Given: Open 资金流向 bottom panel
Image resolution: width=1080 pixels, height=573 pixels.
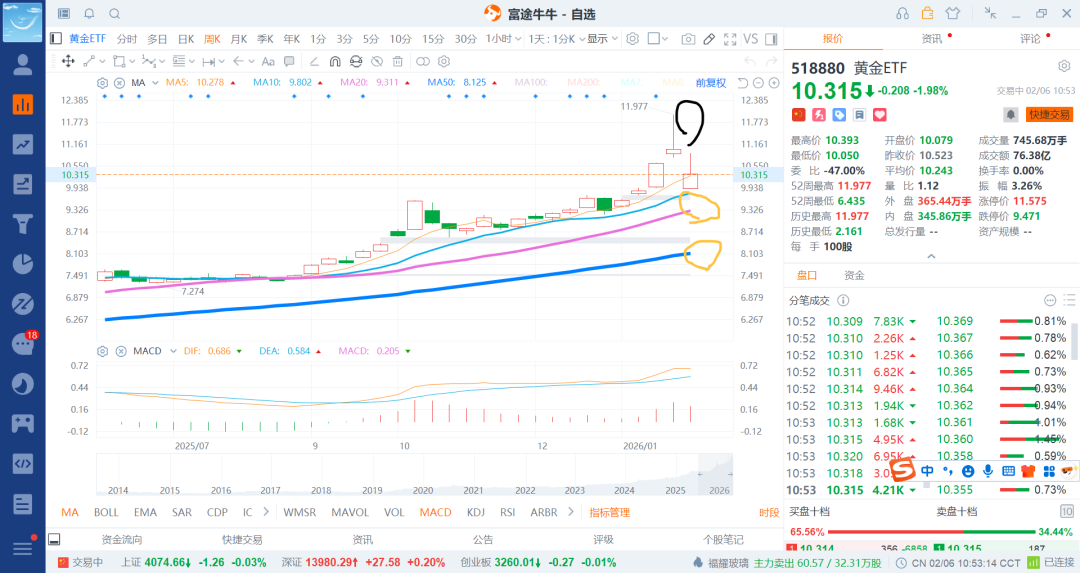Looking at the screenshot, I should coord(122,540).
